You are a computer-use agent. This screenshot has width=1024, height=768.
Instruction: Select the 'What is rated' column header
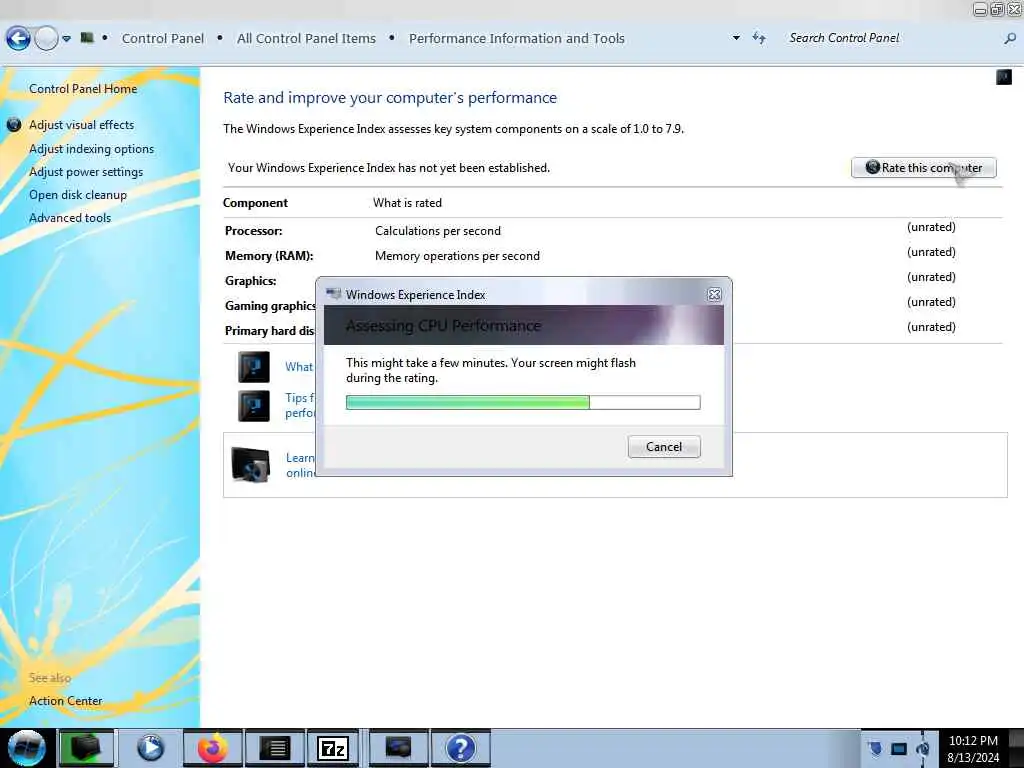tap(408, 203)
